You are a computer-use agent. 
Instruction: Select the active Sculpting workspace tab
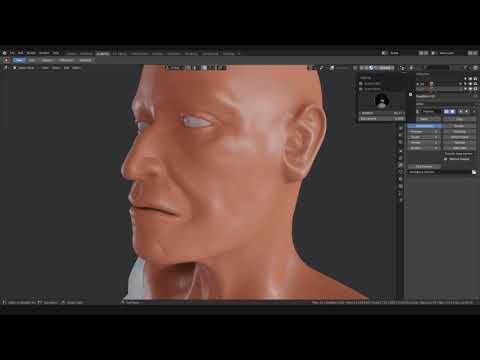(103, 53)
